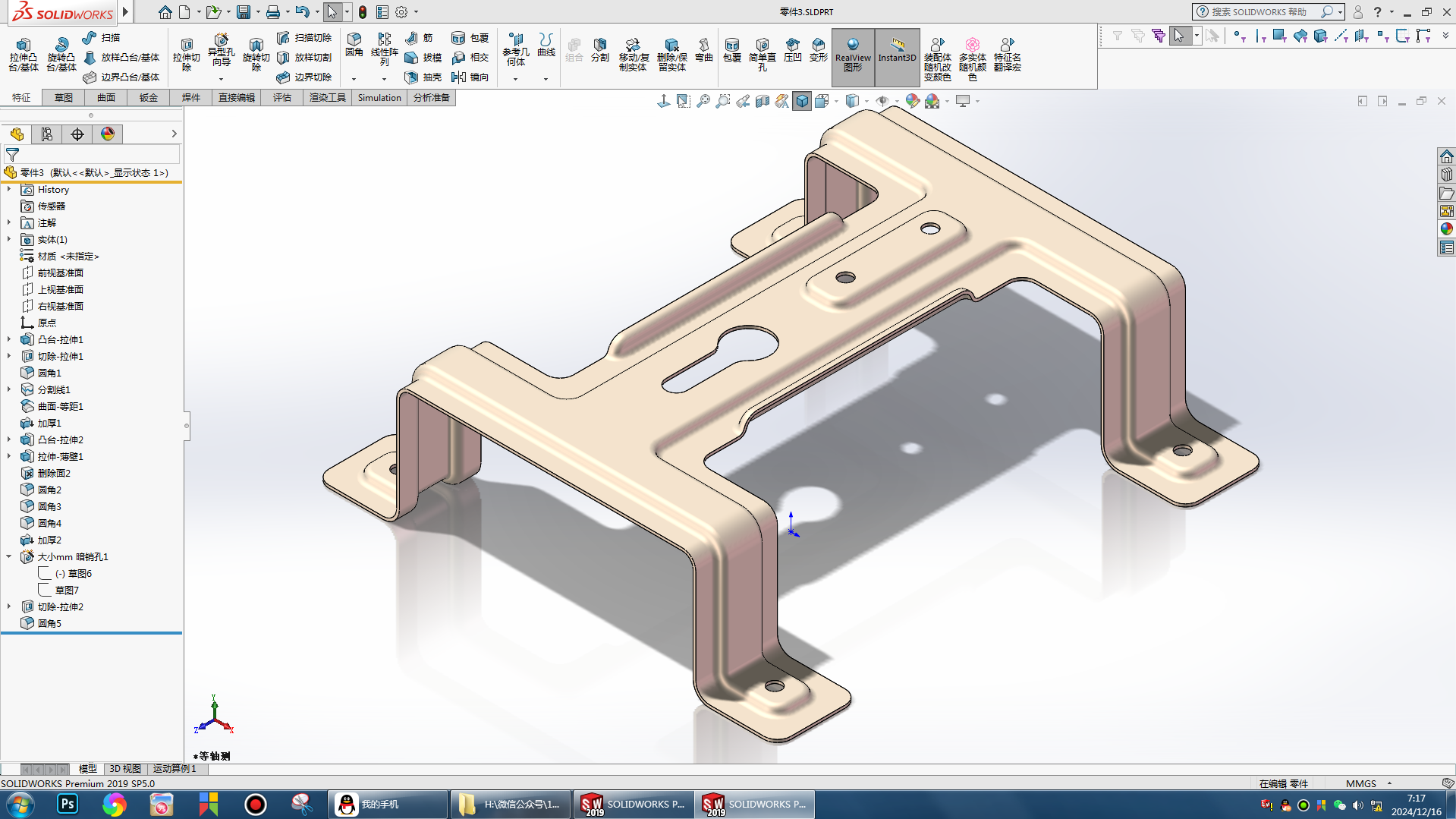Select the 旋转凸台/基体 revolve boss tool
Screen dimensions: 1456x819
61,55
